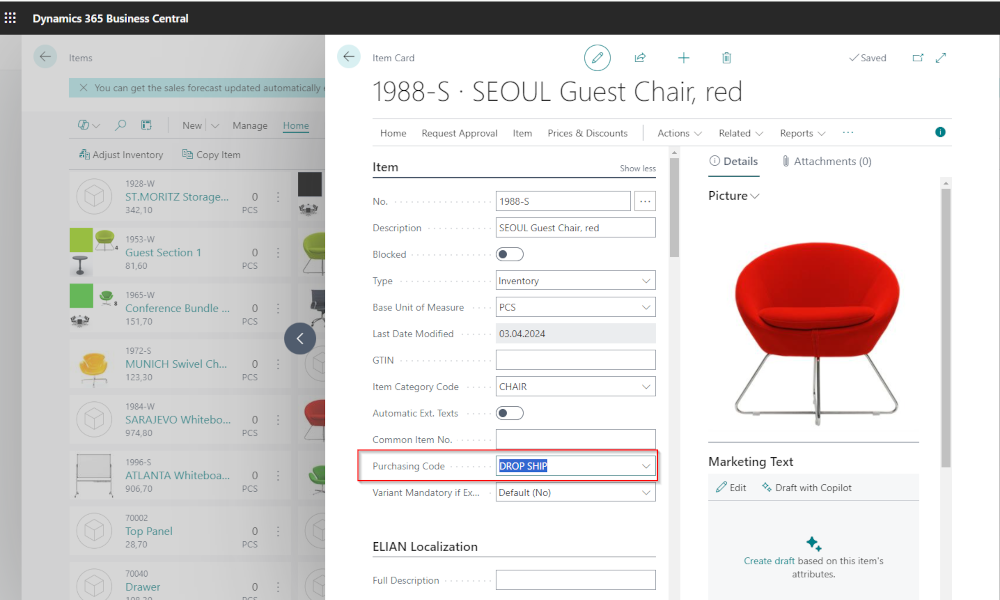Open Prices & Discounts menu

587,133
